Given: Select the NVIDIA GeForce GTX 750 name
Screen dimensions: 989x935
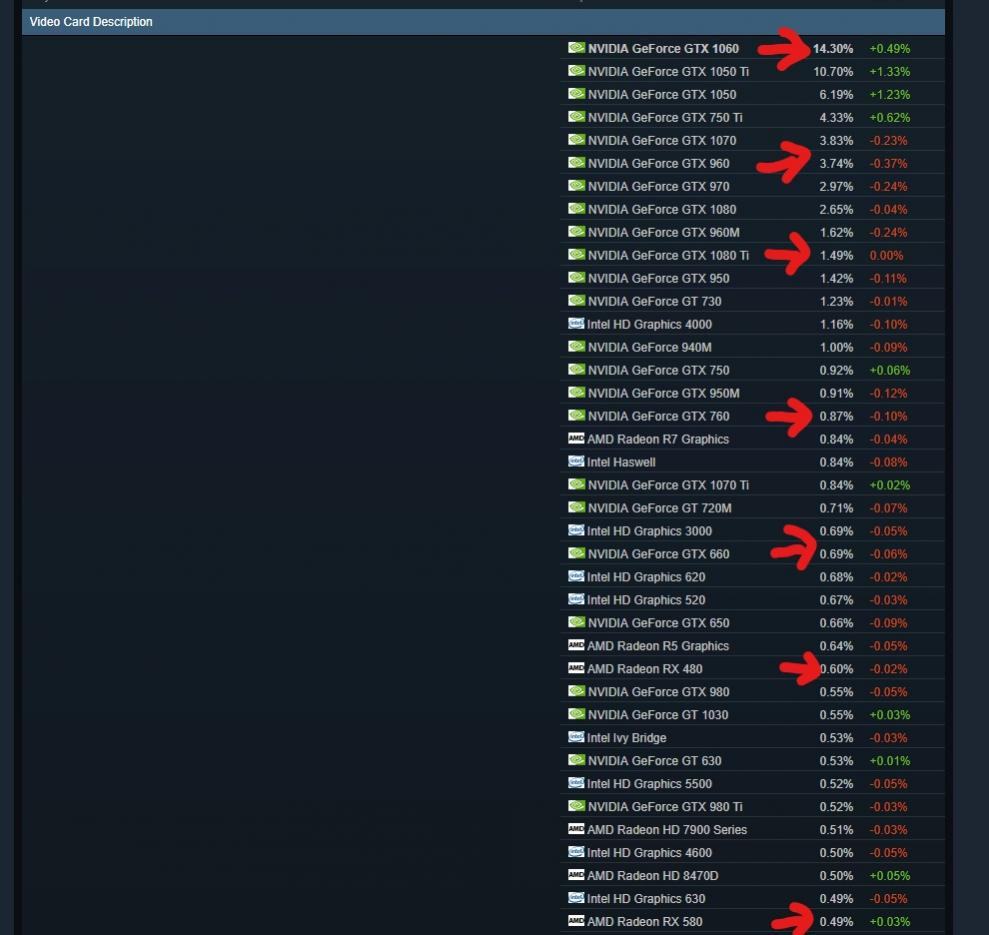Looking at the screenshot, I should [658, 370].
